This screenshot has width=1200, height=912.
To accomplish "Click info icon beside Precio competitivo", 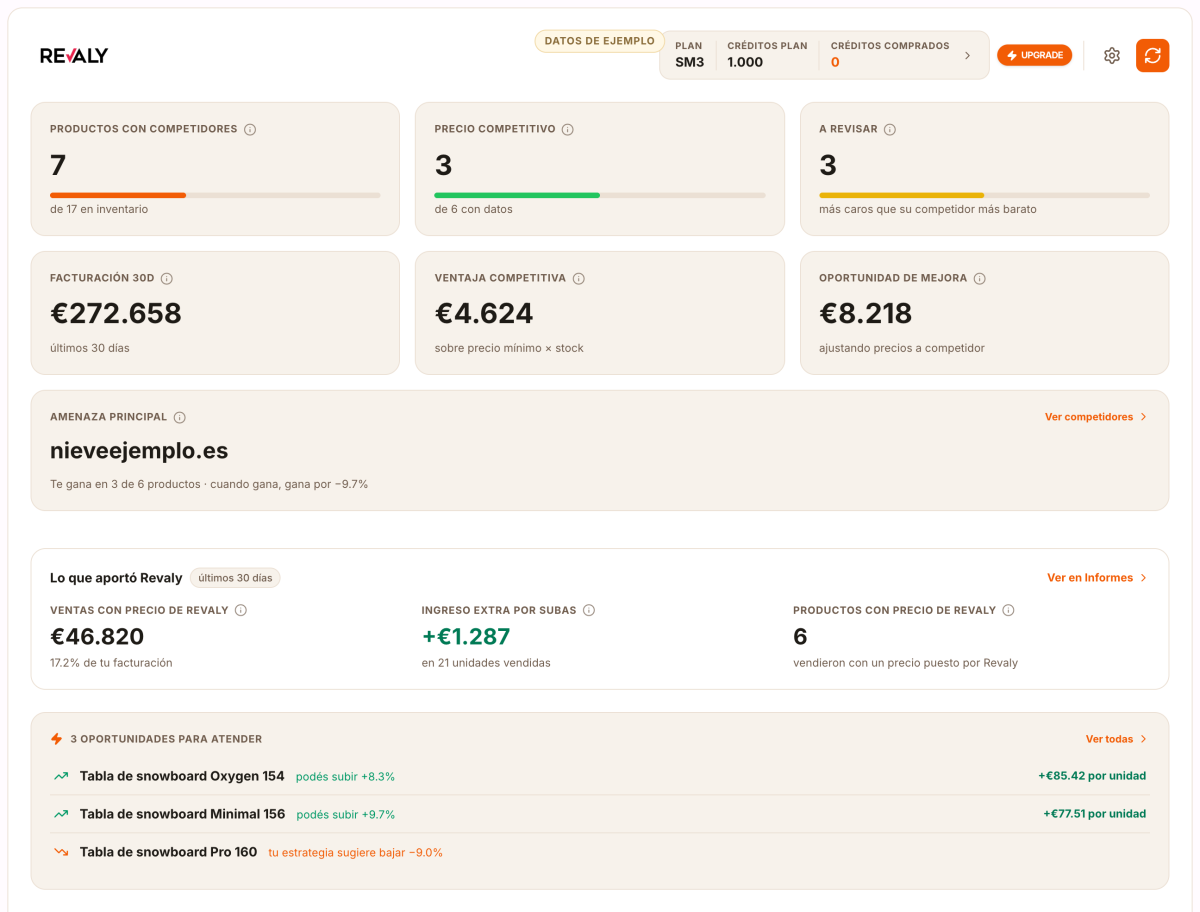I will coord(567,129).
